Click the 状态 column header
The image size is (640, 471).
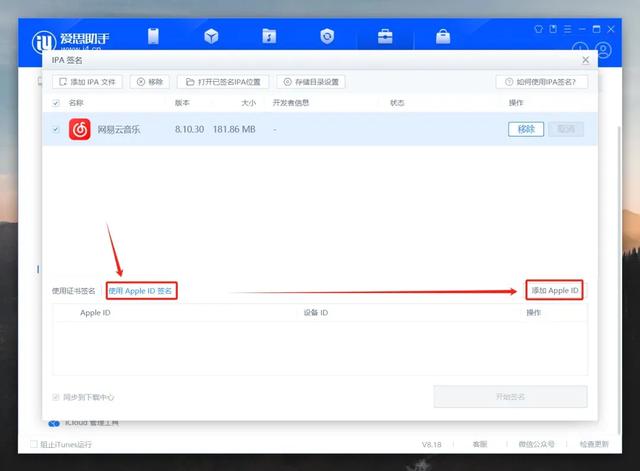click(x=397, y=103)
